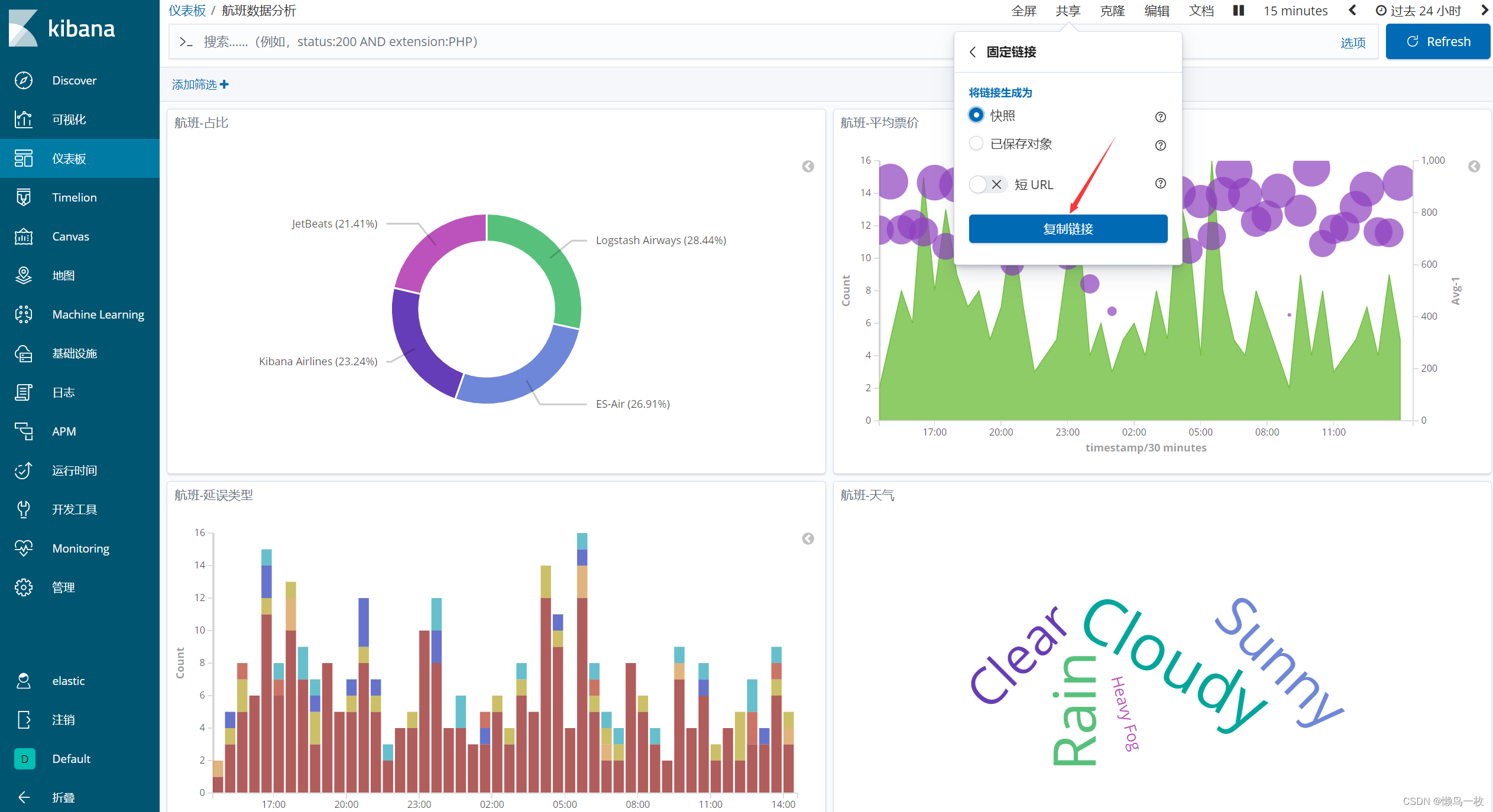Expand legend on 航班-延误类型 panel
1493x812 pixels.
pyautogui.click(x=808, y=539)
